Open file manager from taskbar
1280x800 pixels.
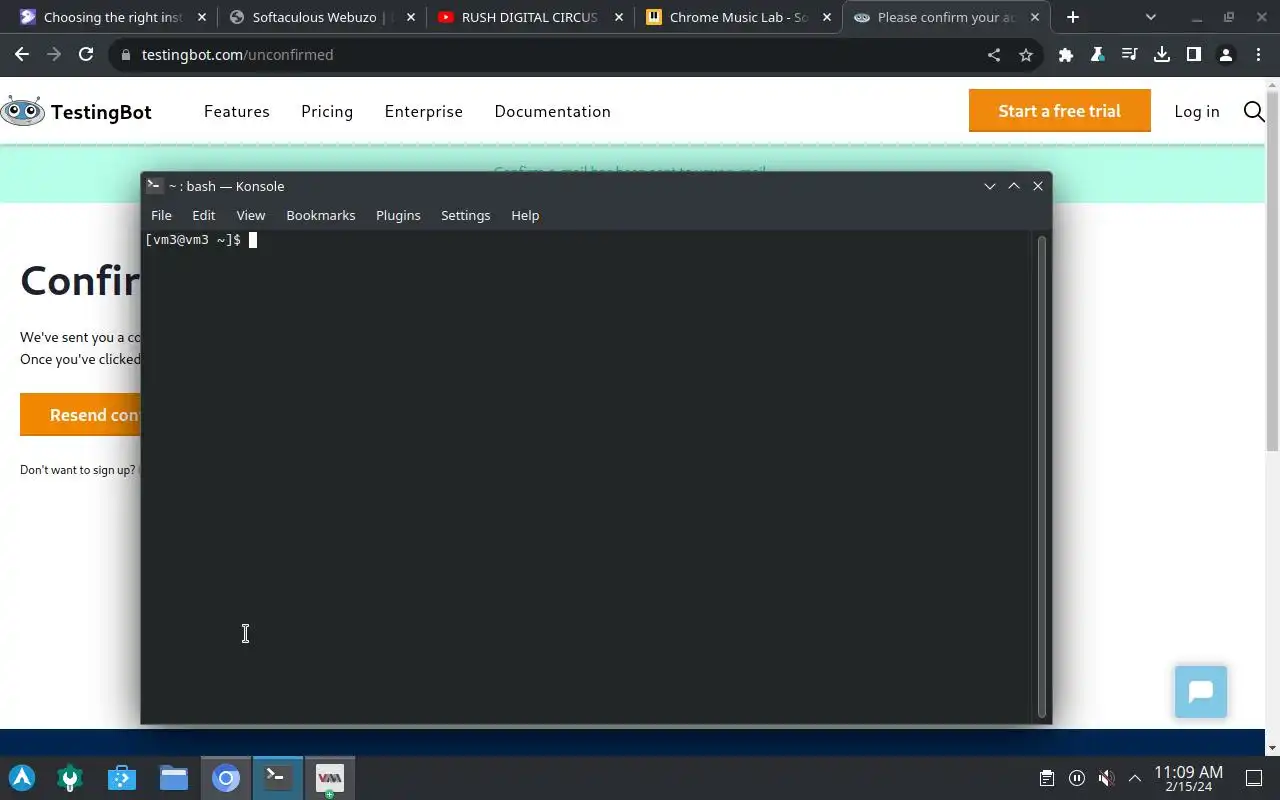pyautogui.click(x=174, y=778)
